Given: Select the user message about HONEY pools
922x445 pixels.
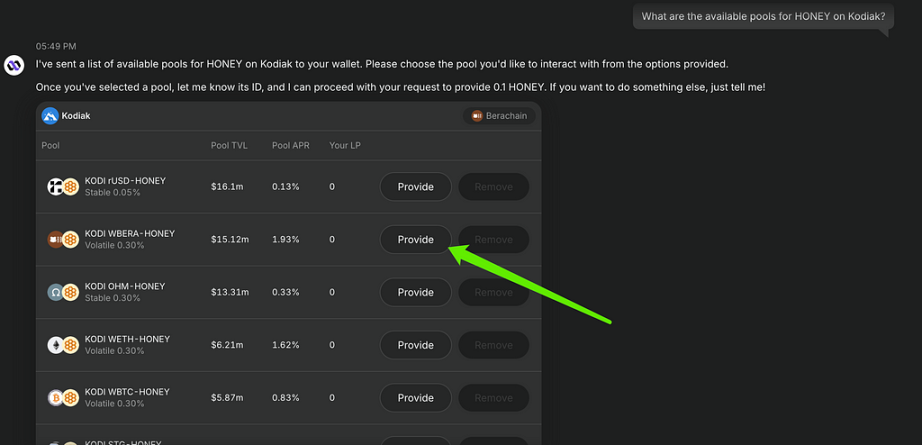Looking at the screenshot, I should (x=763, y=16).
